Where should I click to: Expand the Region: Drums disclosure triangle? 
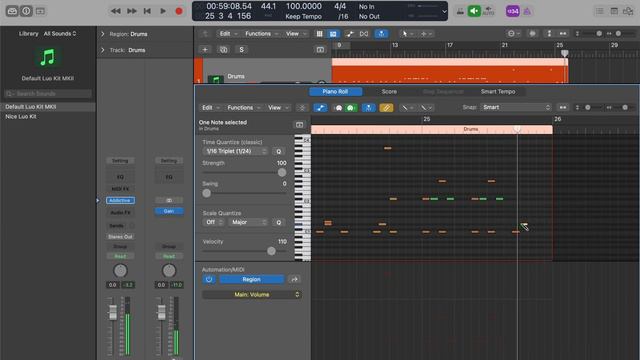point(102,34)
